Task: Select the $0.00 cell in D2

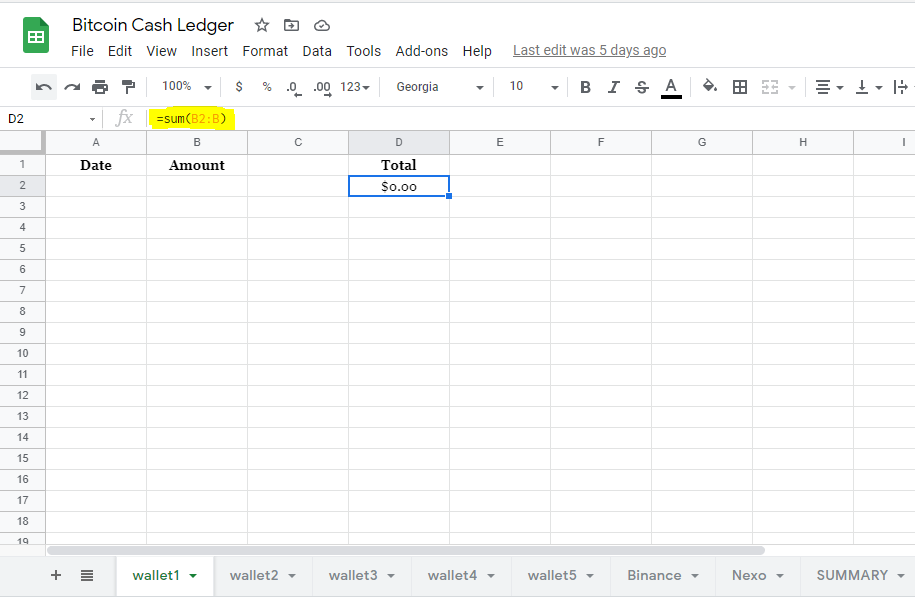Action: 399,186
